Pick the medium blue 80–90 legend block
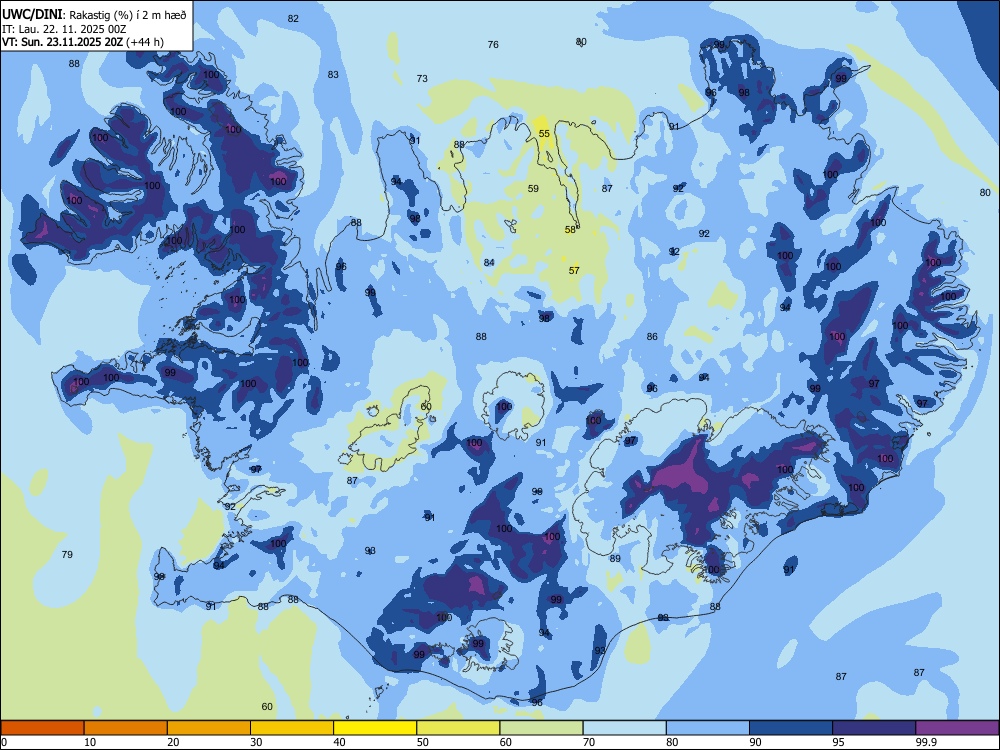This screenshot has height=750, width=1000. tap(708, 728)
